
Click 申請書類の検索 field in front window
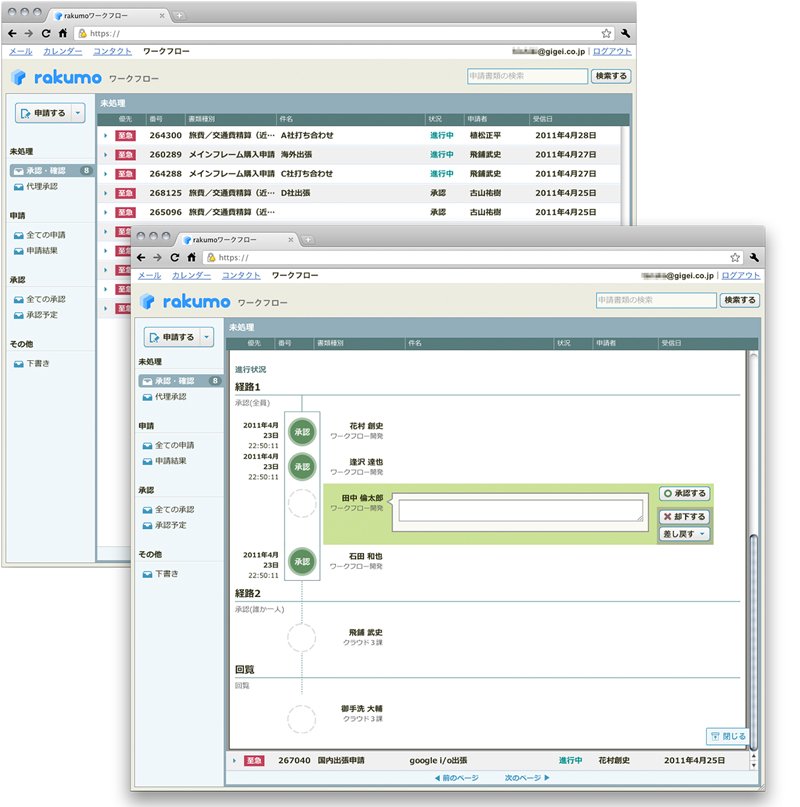click(x=656, y=300)
